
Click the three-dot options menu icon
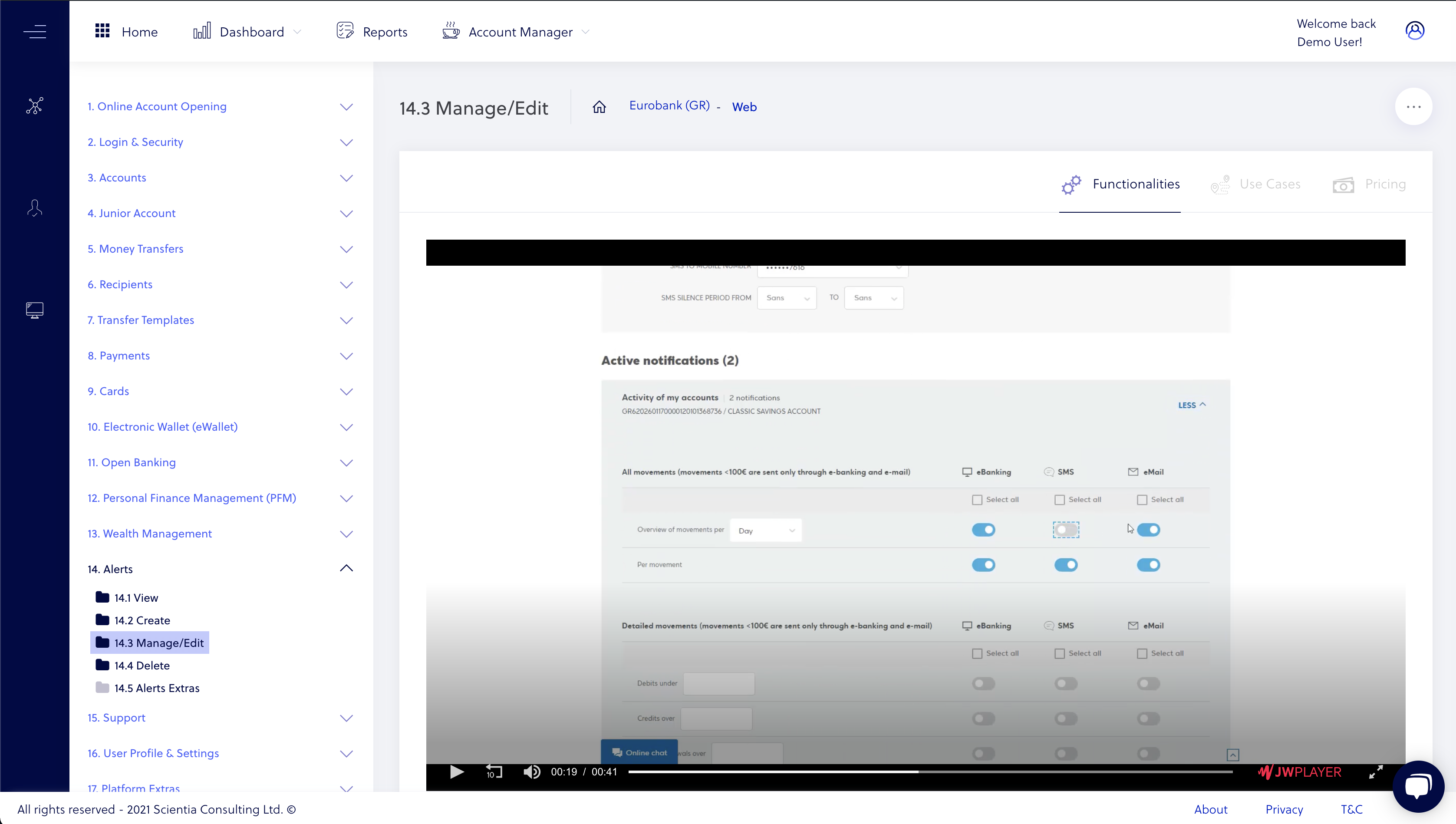point(1414,107)
